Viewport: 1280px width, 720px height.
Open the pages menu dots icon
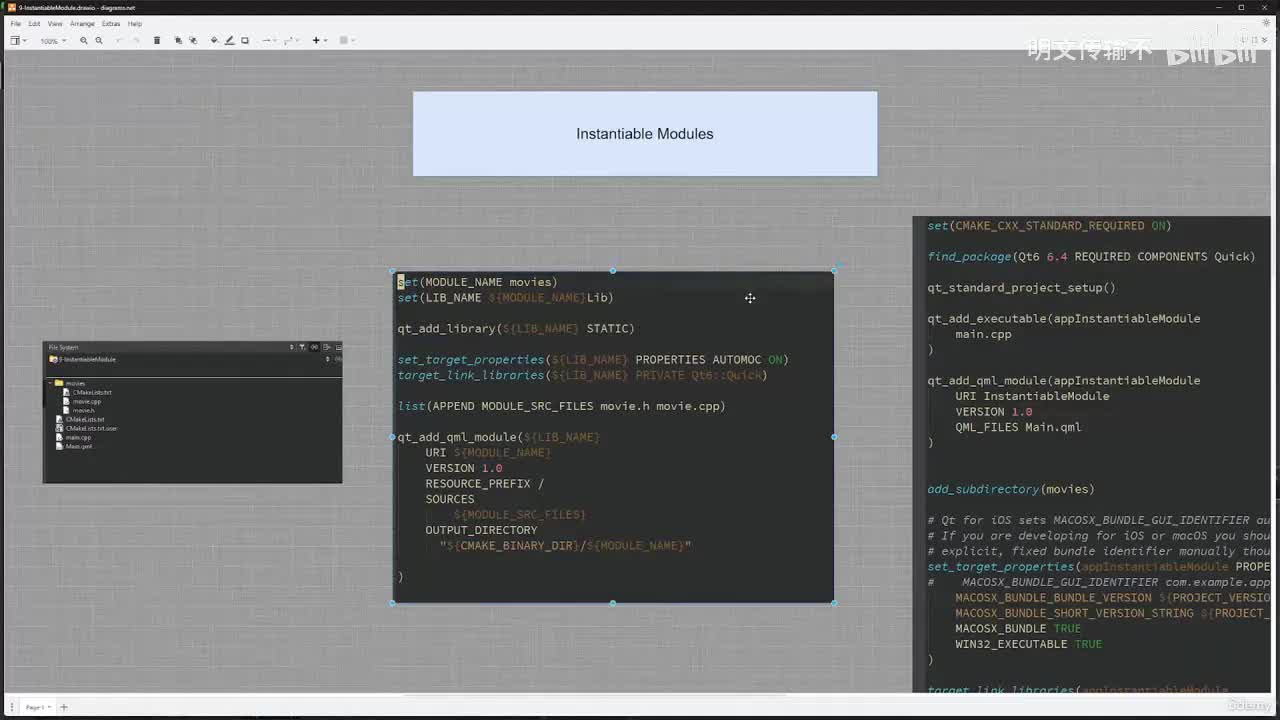pos(12,707)
